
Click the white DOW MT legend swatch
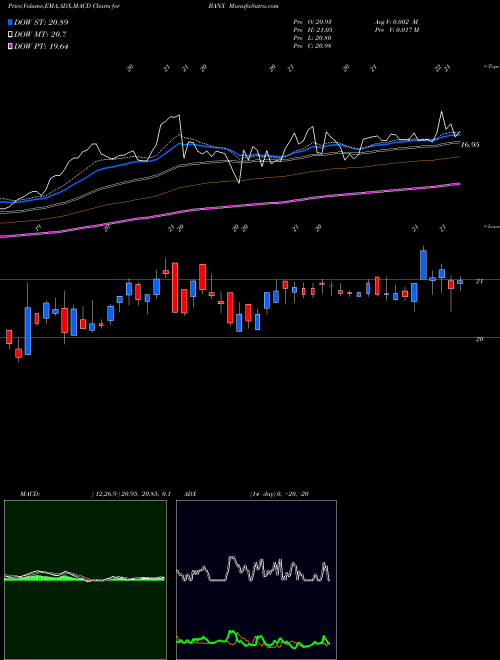tap(10, 35)
